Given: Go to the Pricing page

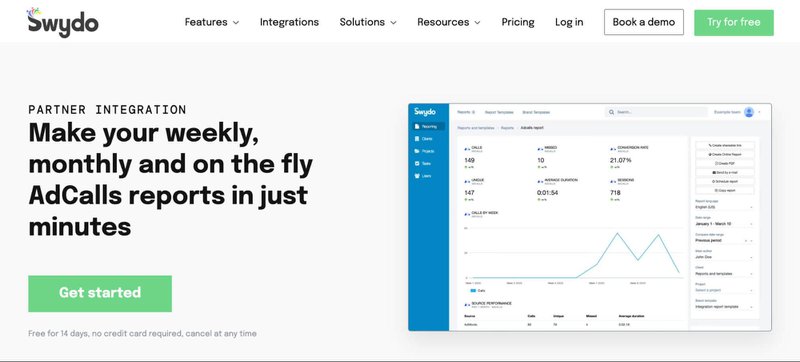Looking at the screenshot, I should (x=518, y=22).
